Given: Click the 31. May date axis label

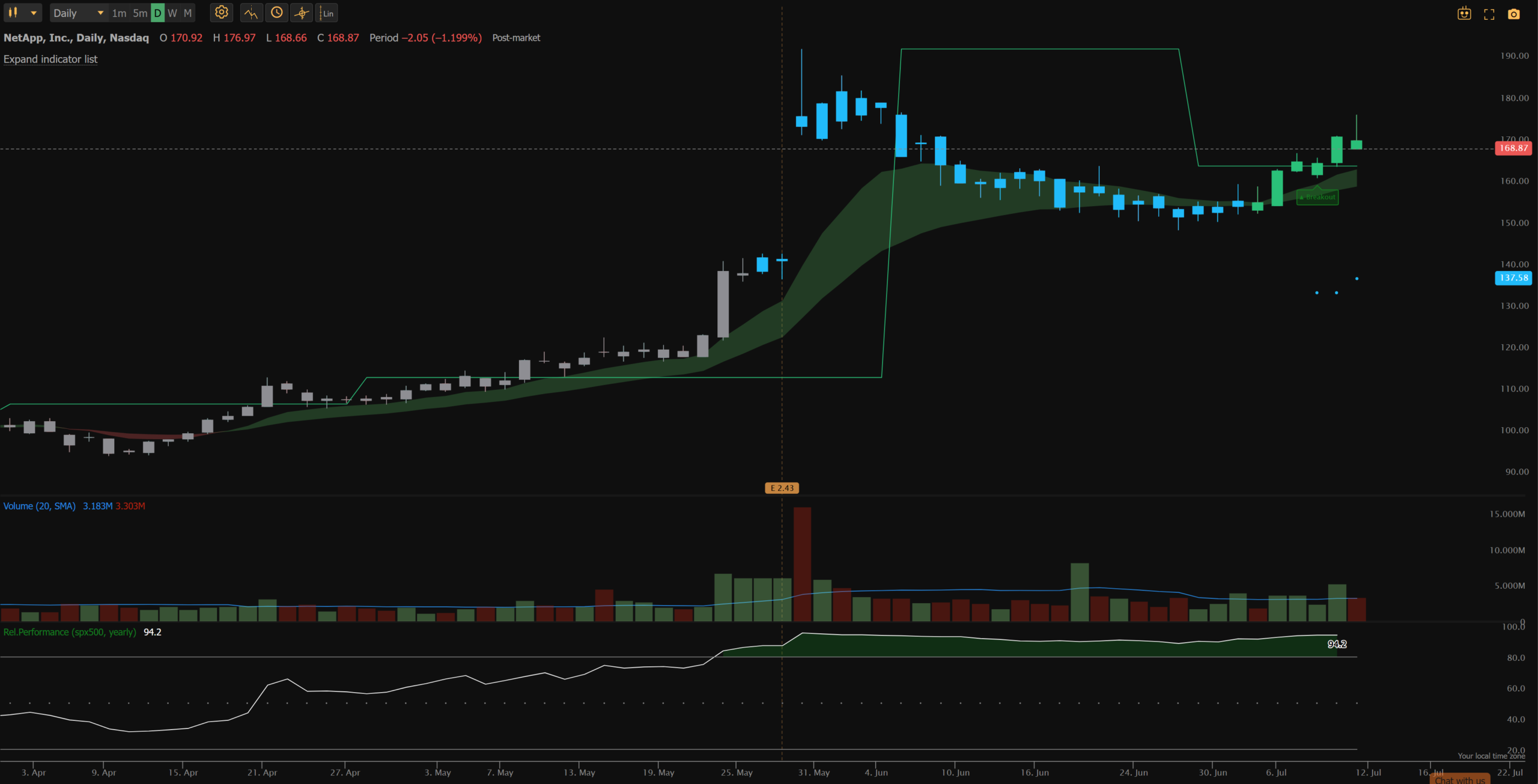Looking at the screenshot, I should [x=813, y=772].
